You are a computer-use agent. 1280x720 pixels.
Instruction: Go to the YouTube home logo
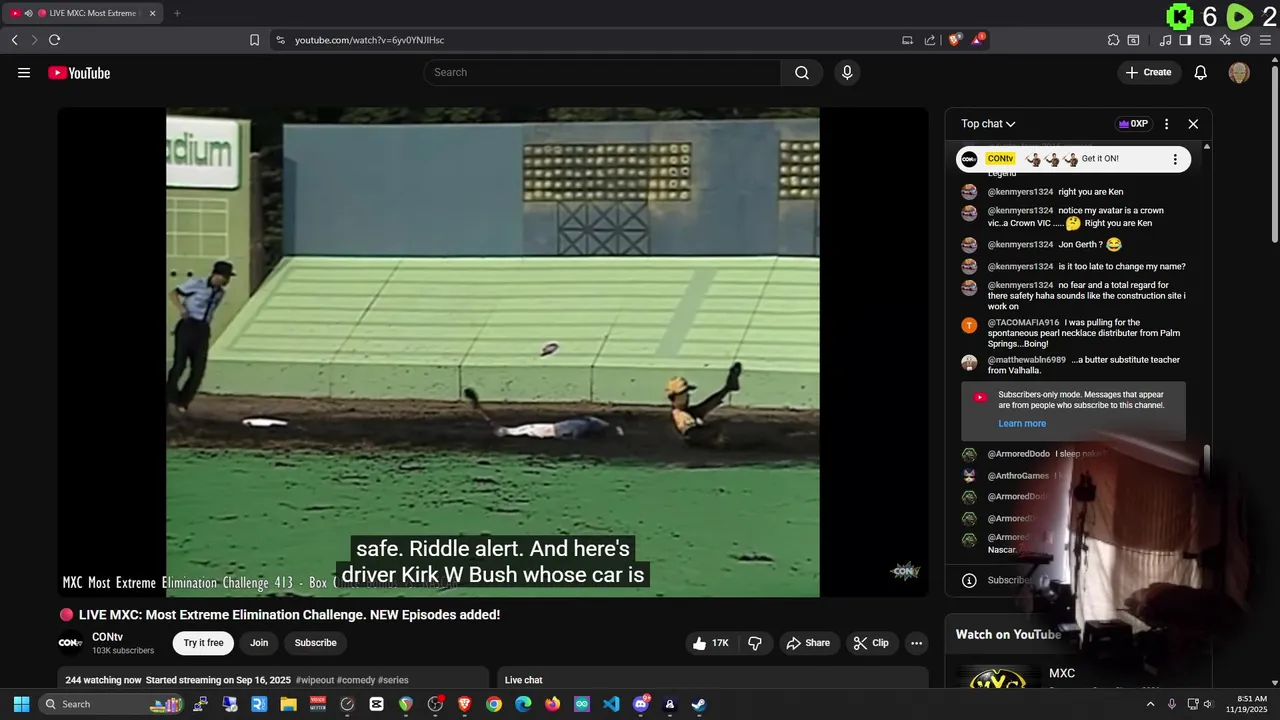click(79, 73)
